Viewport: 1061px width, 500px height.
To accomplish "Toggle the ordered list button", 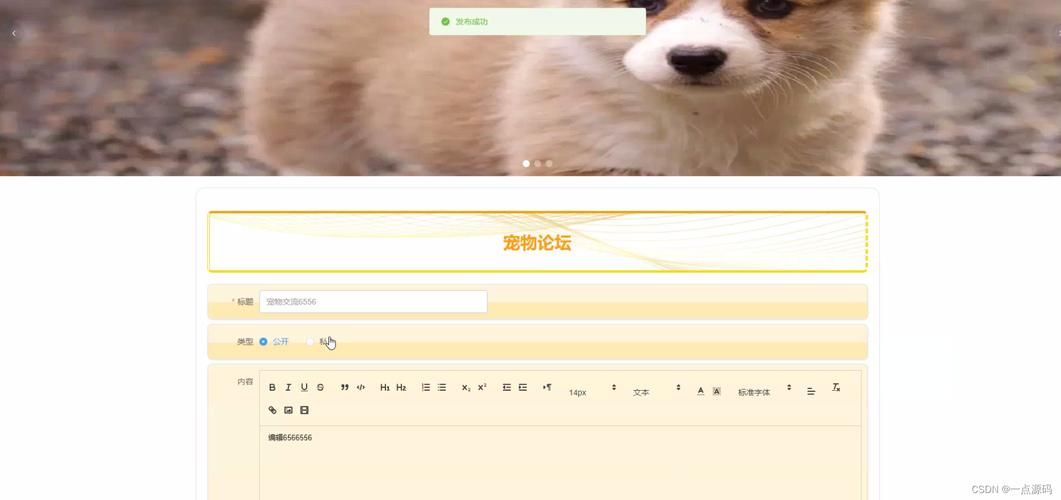I will (x=426, y=388).
